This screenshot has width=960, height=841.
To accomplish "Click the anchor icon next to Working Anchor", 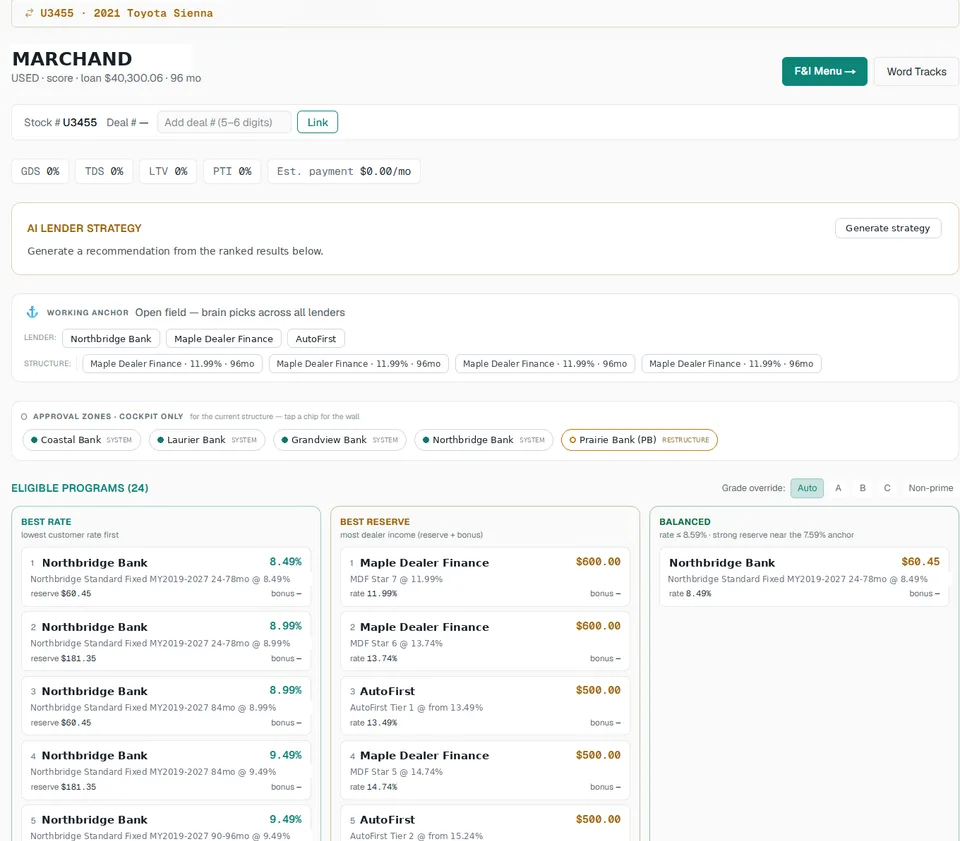I will [32, 312].
